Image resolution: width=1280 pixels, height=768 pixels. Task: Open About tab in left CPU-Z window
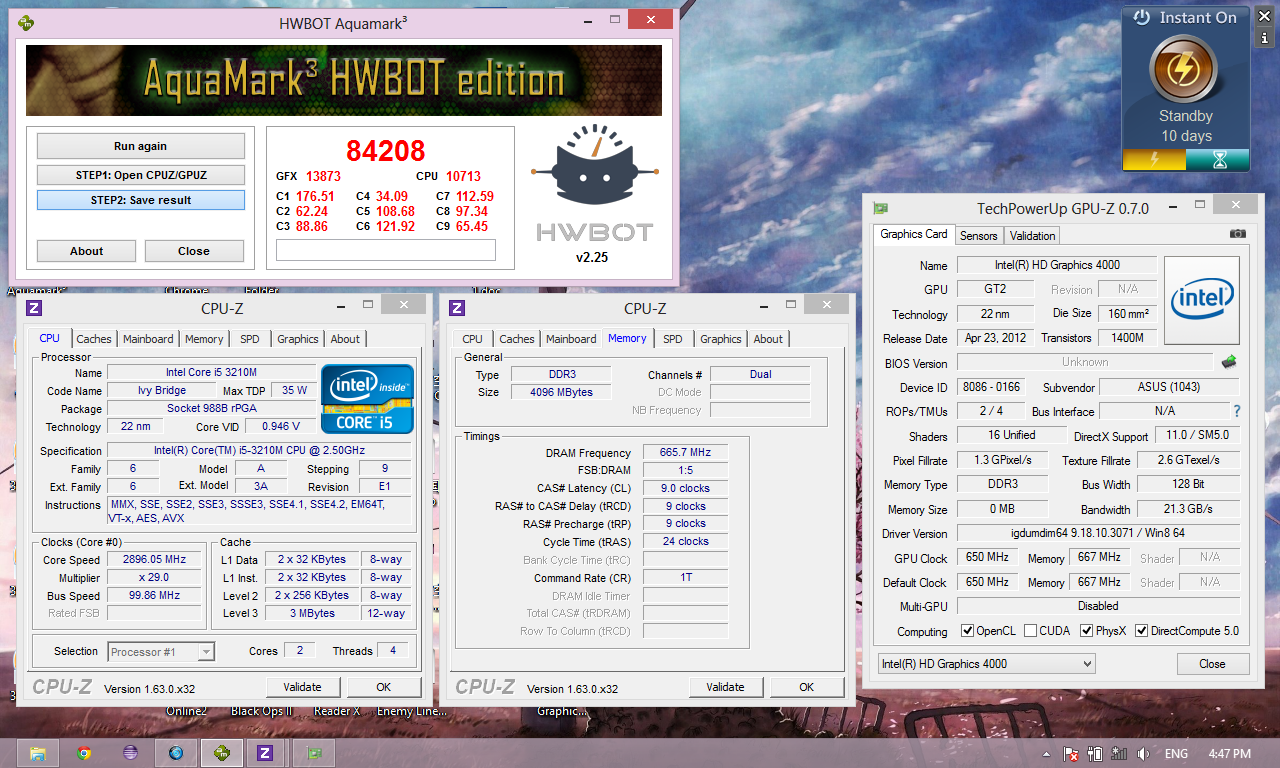pyautogui.click(x=345, y=339)
